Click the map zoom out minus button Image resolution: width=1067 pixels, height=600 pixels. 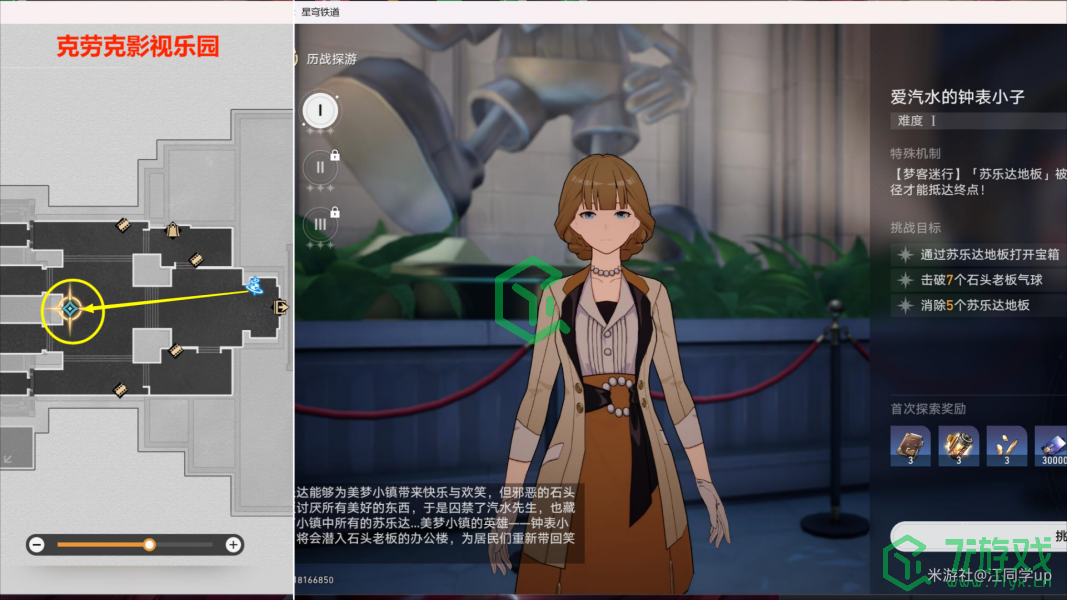click(x=37, y=545)
